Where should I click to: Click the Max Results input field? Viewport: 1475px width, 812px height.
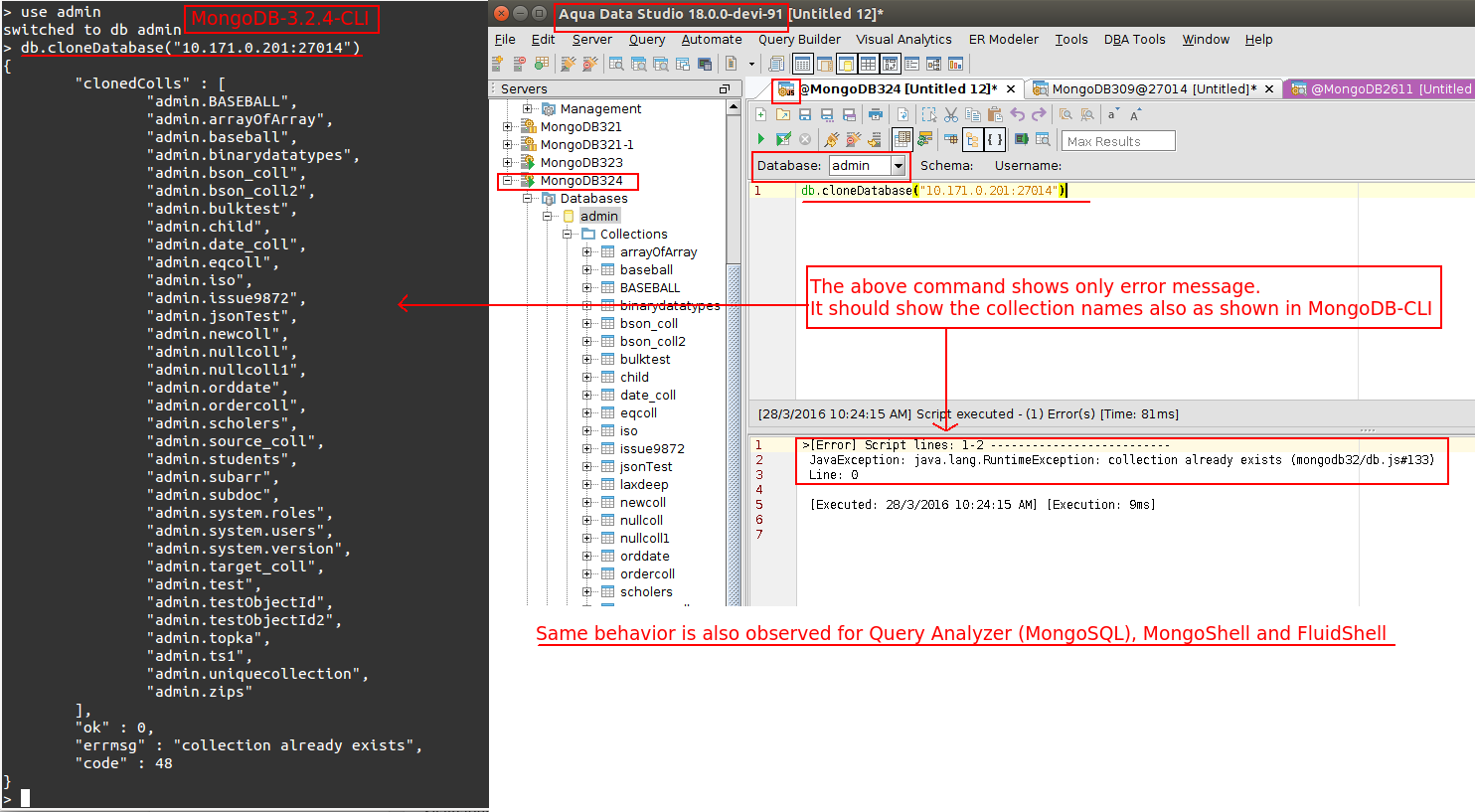[1118, 141]
